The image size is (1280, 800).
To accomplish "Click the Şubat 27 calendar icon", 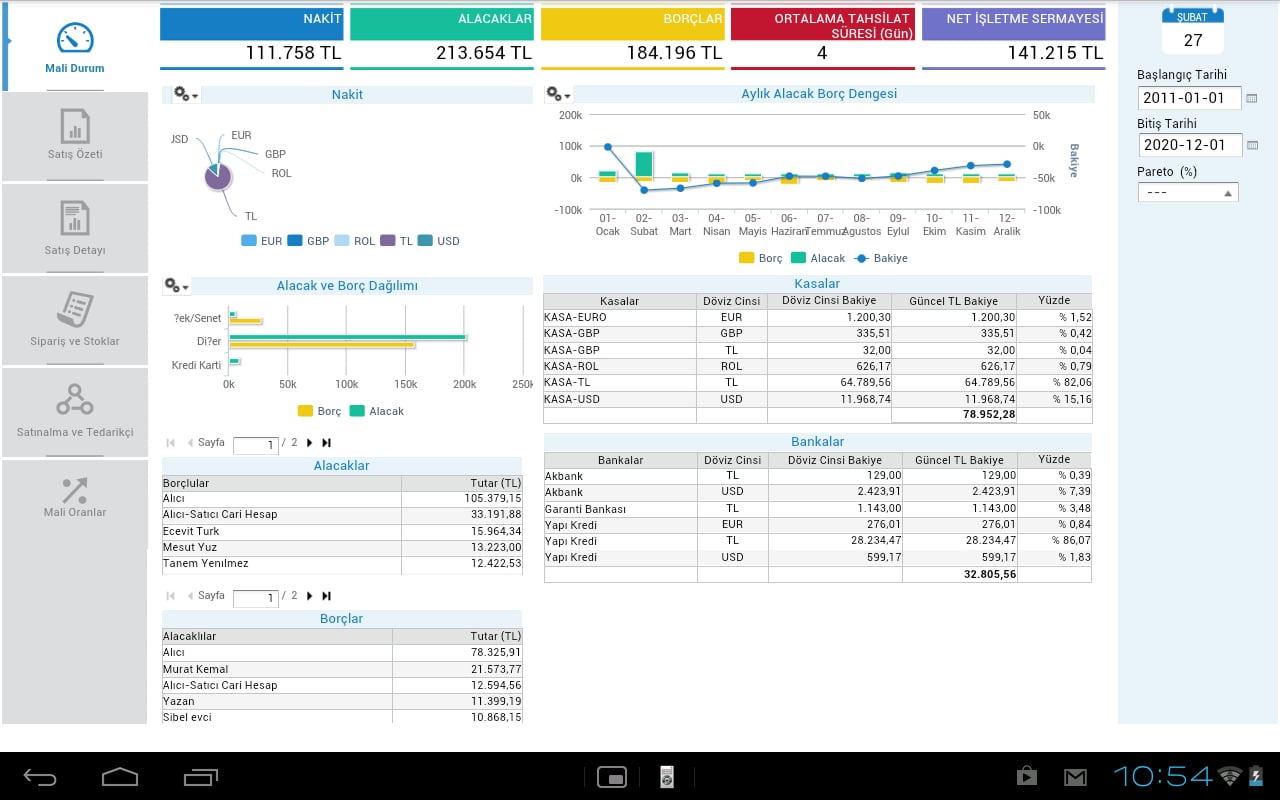I will point(1193,31).
